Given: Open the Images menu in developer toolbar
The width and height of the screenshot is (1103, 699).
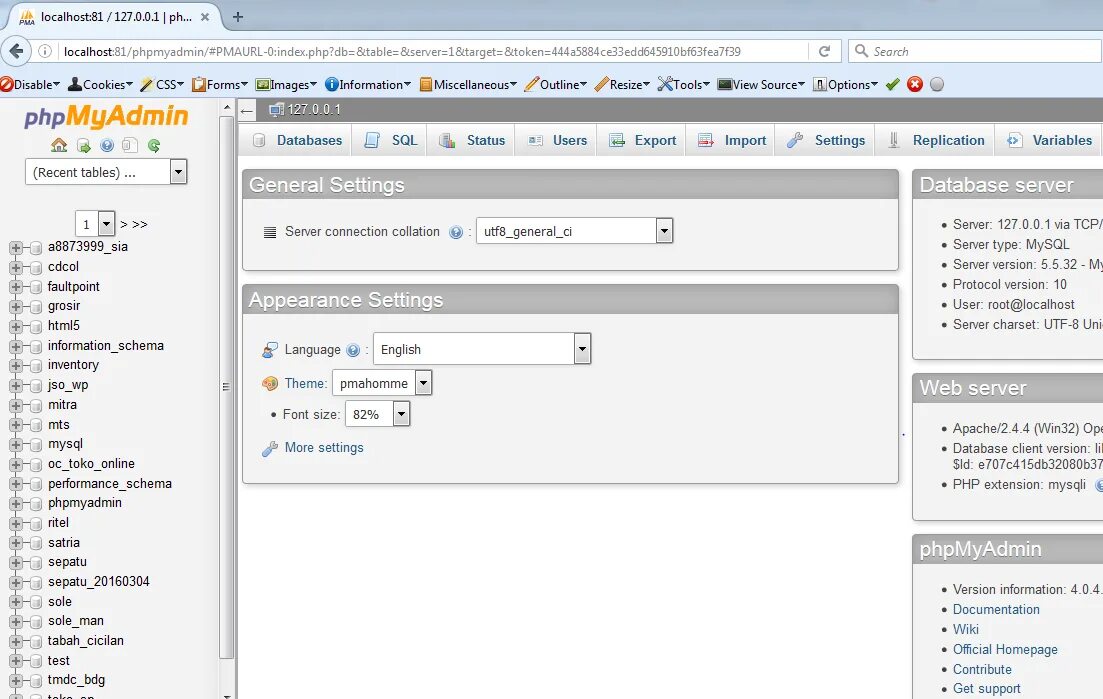Looking at the screenshot, I should coord(286,84).
